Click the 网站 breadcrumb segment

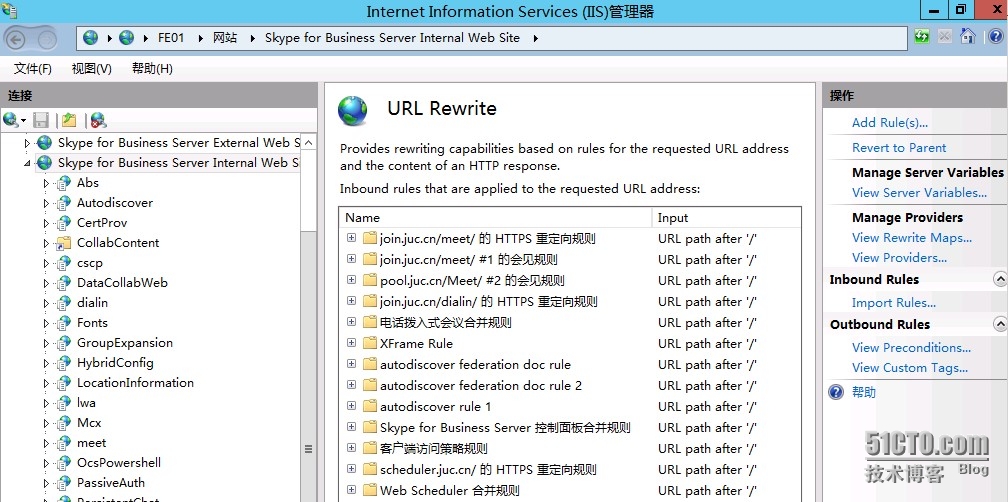point(225,38)
